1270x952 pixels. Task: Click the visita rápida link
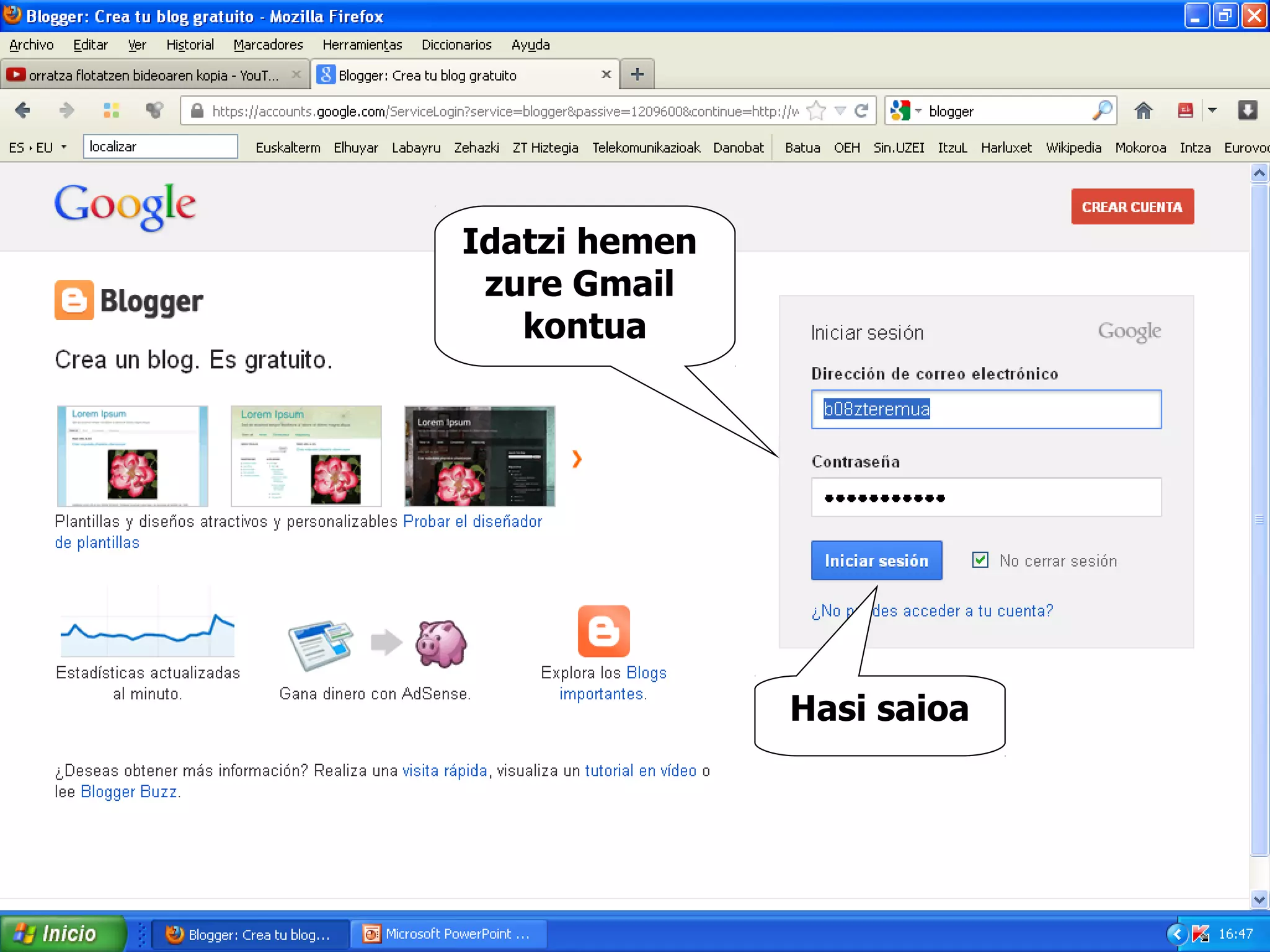pyautogui.click(x=445, y=770)
